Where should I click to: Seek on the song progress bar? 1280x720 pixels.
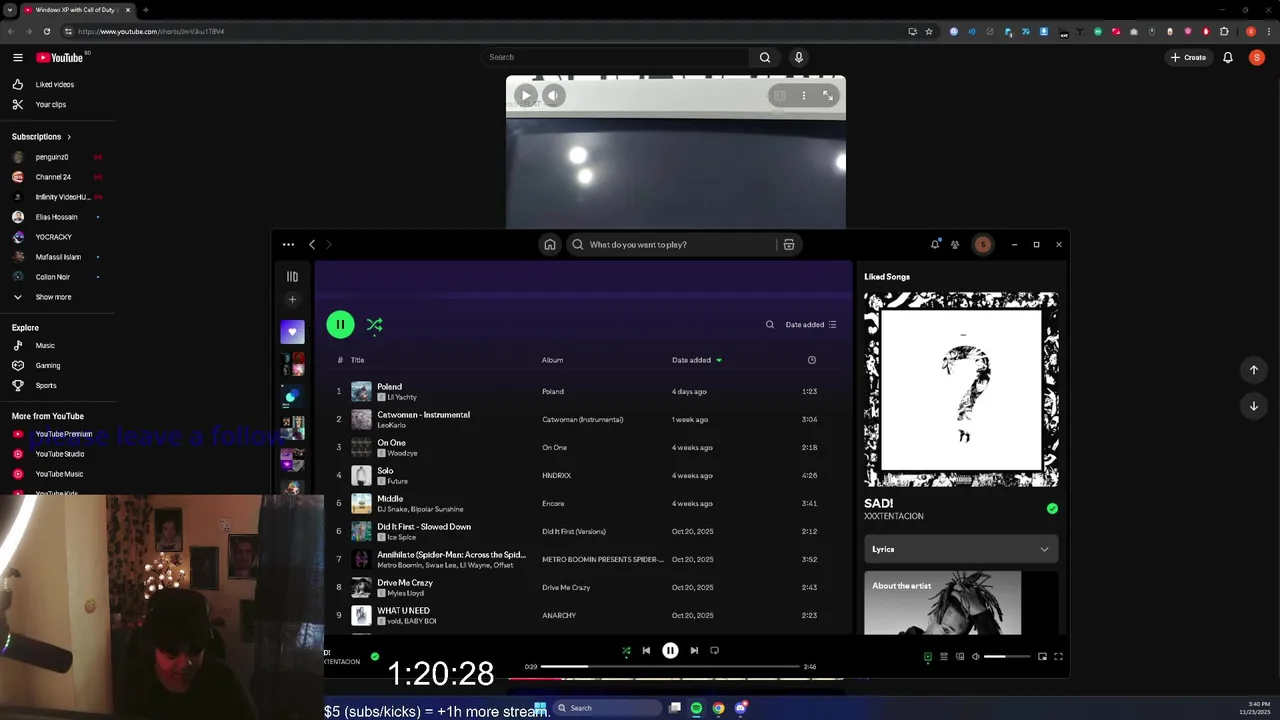670,666
